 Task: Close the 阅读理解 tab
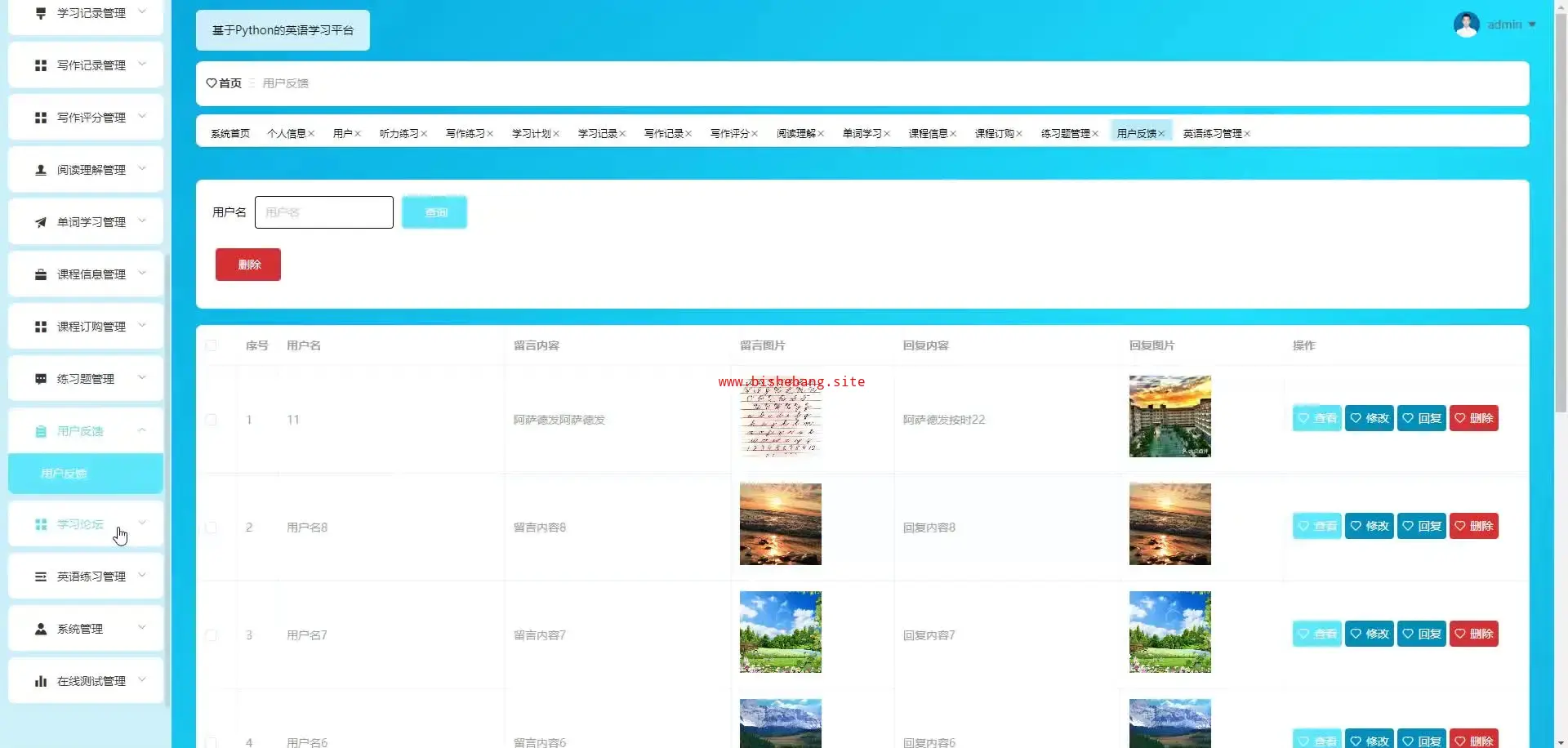coord(821,134)
